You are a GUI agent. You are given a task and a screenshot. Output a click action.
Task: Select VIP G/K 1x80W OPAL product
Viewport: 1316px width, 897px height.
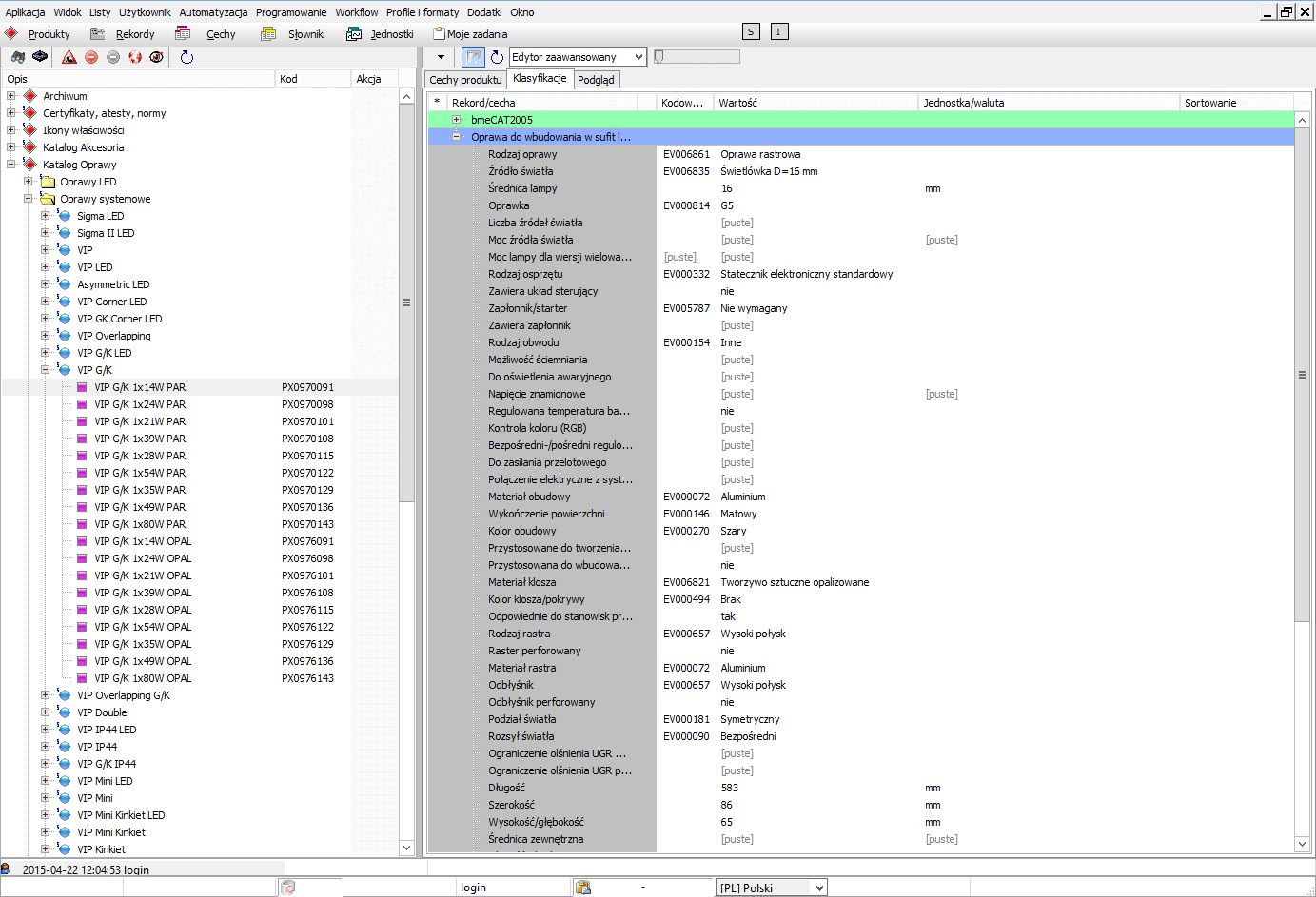click(143, 678)
